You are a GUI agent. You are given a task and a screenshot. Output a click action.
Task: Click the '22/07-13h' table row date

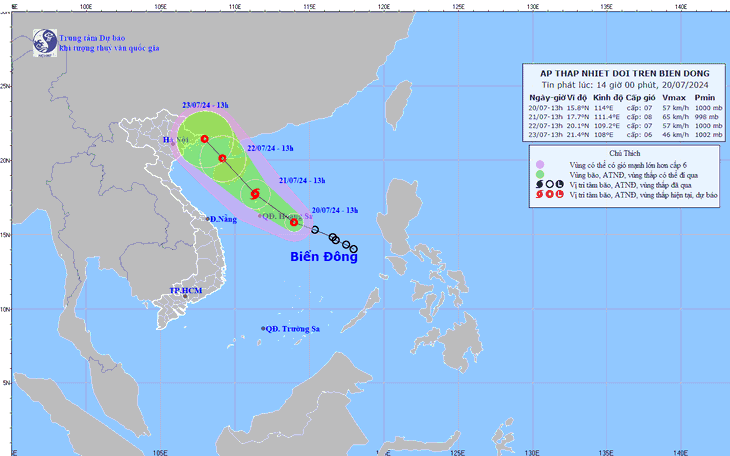coord(546,126)
